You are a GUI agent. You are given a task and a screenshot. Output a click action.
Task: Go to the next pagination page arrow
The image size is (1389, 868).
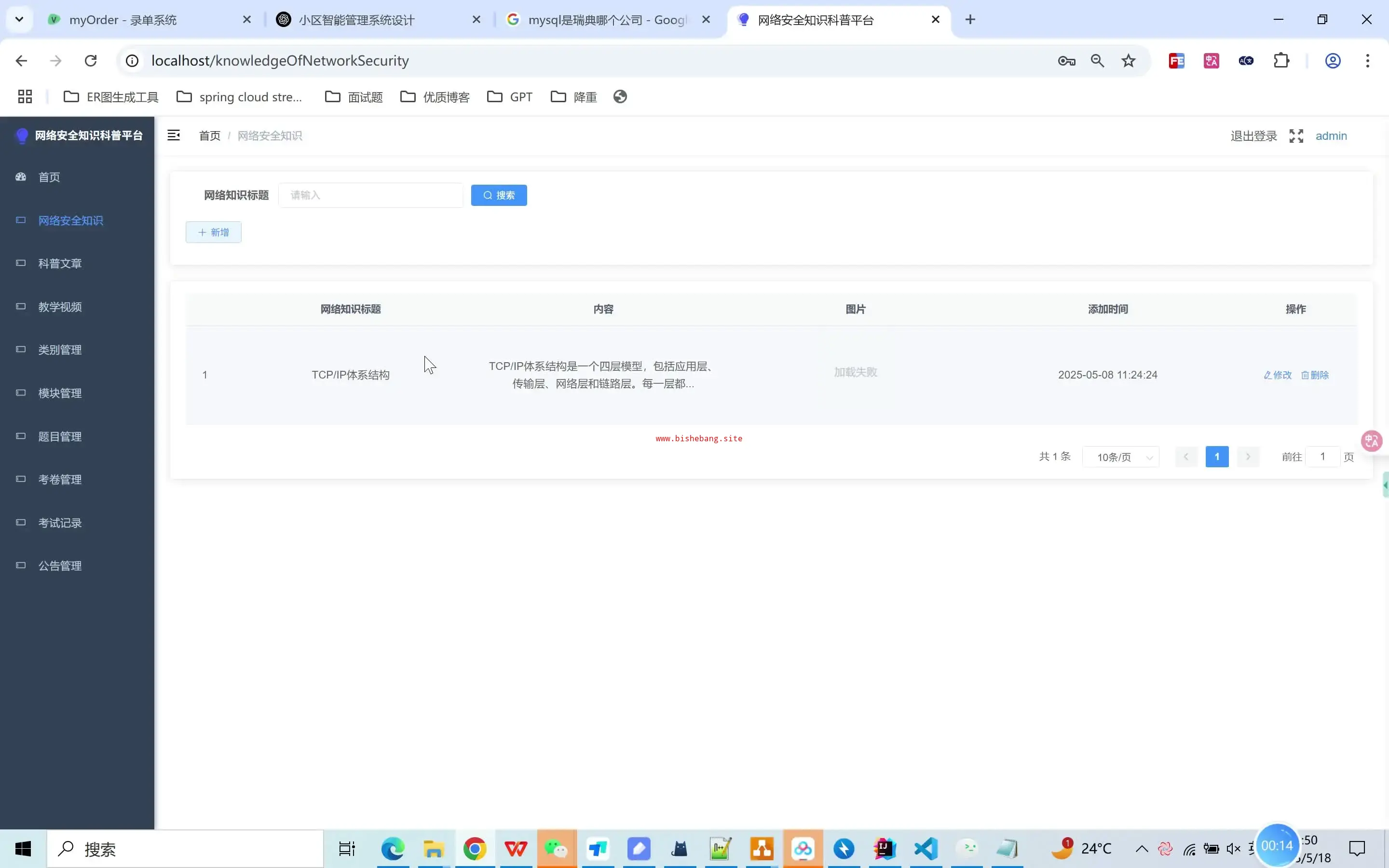pos(1248,457)
